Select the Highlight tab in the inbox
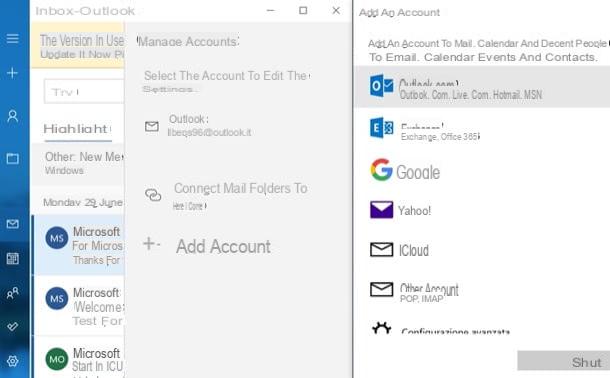610x378 pixels. 77,129
